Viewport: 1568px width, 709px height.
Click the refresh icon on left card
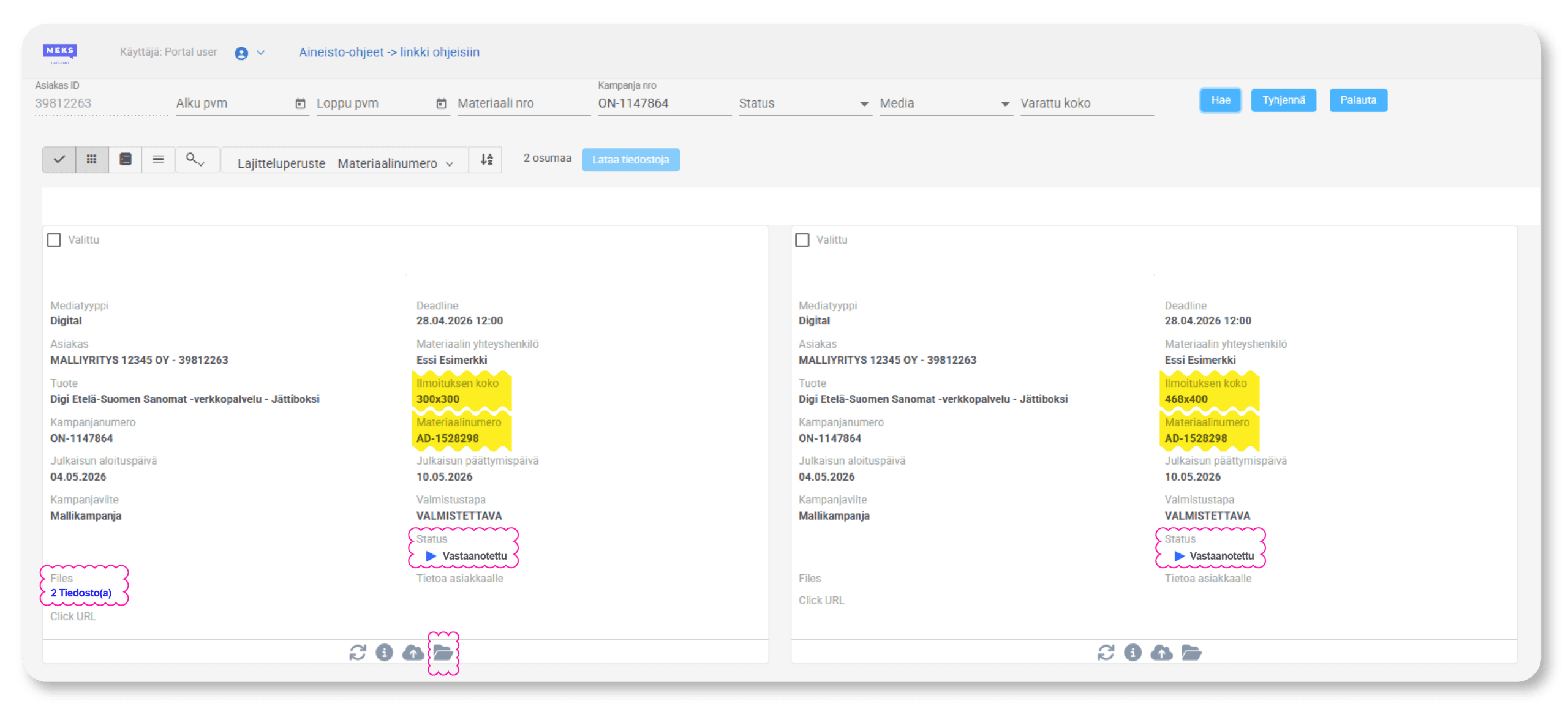pyautogui.click(x=357, y=653)
